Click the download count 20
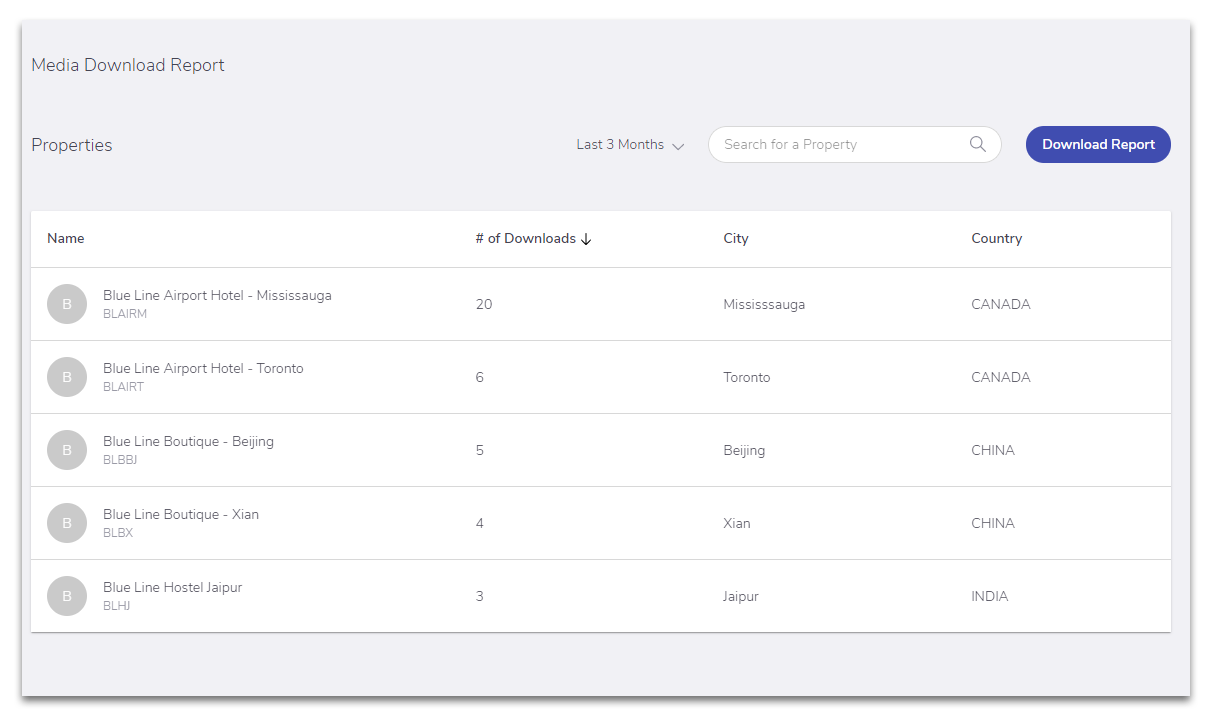 point(484,304)
